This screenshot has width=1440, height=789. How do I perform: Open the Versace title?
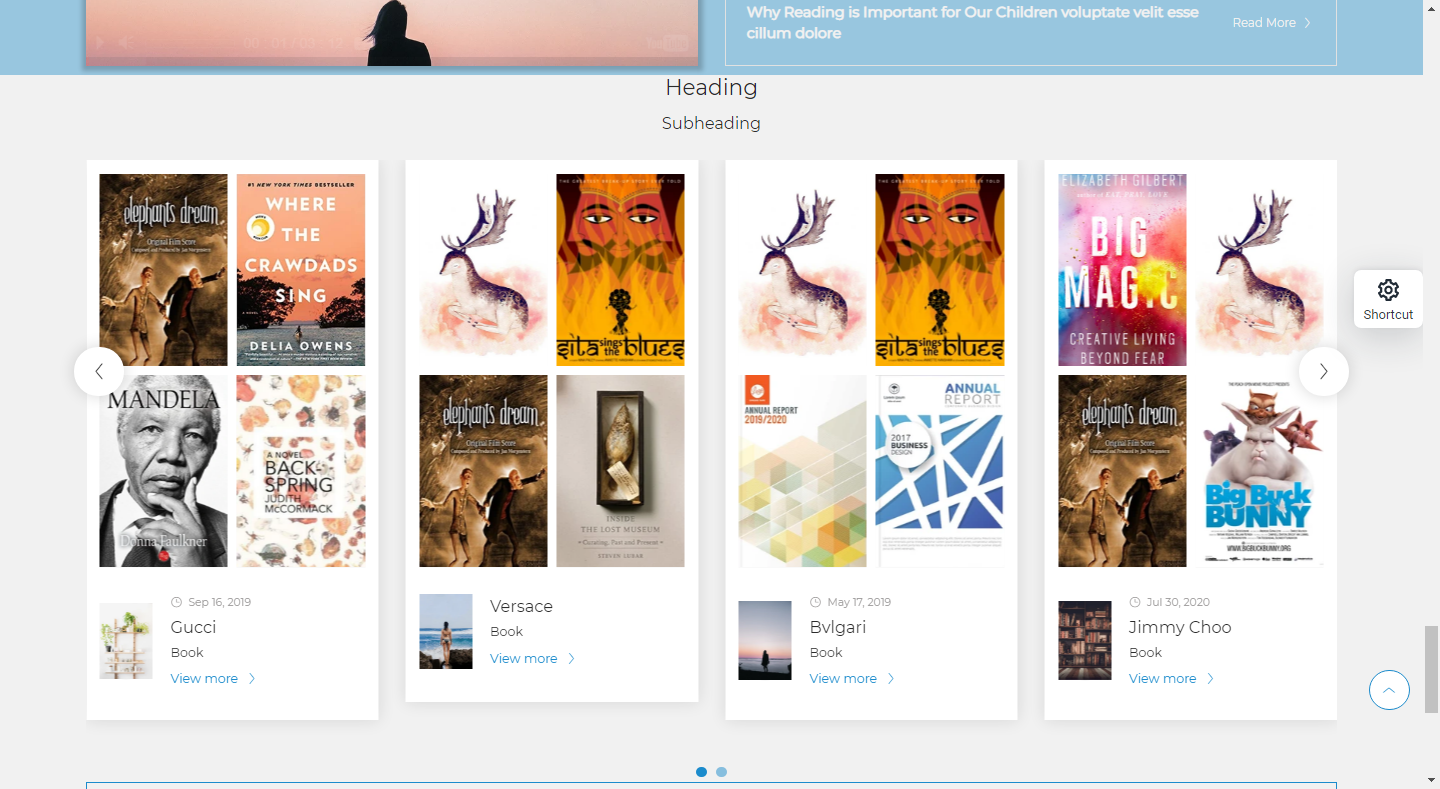[x=521, y=606]
